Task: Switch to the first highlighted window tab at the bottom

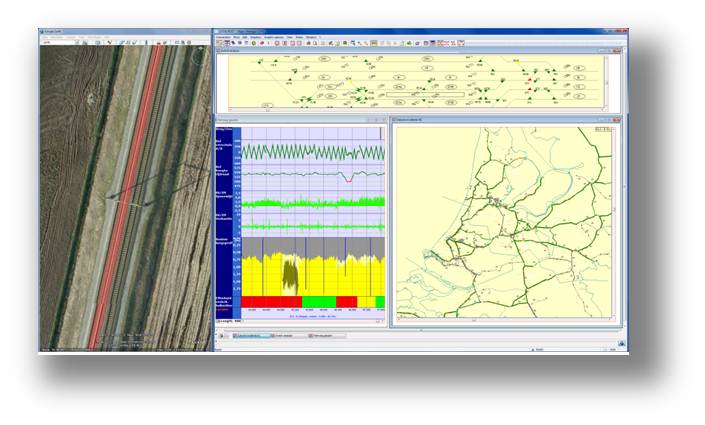Action: click(x=251, y=336)
